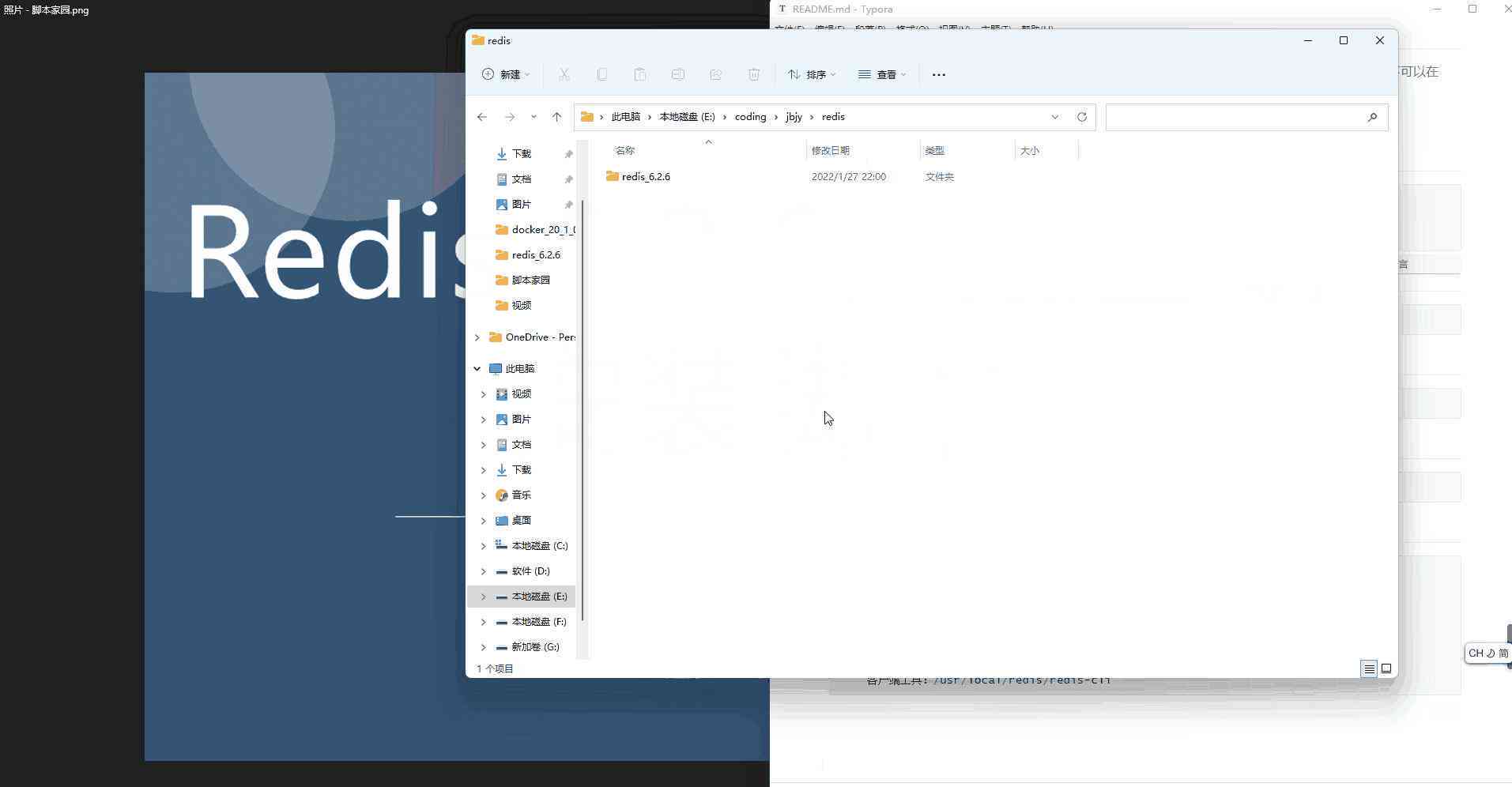Collapse the 此电脑 tree node
Image resolution: width=1512 pixels, height=787 pixels.
coord(477,369)
